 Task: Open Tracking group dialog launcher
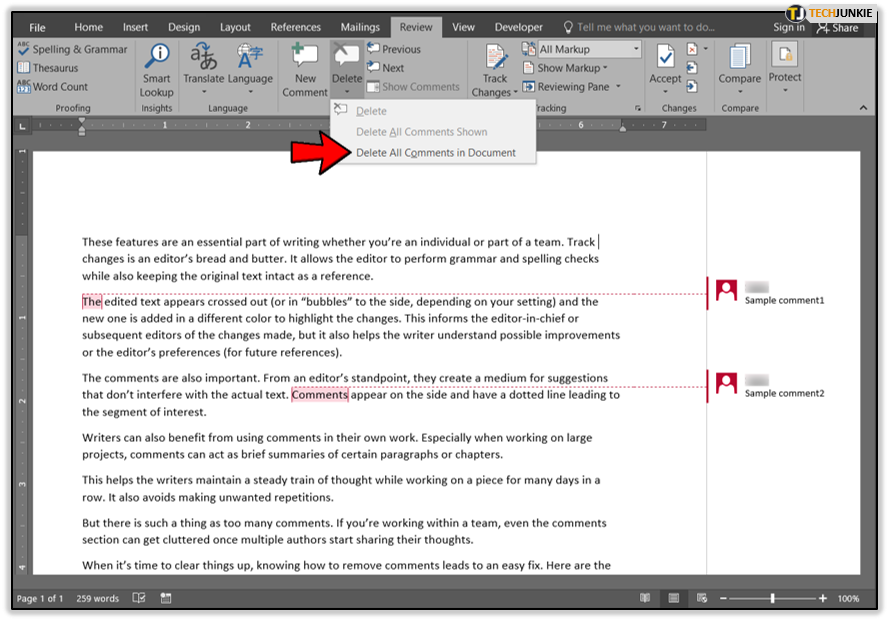pyautogui.click(x=638, y=108)
